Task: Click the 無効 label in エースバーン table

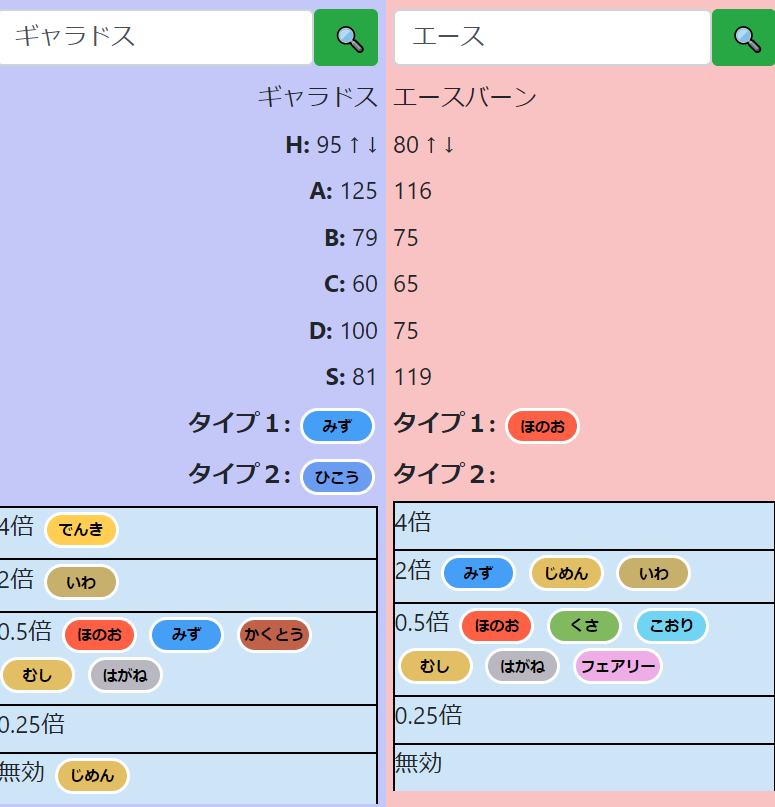Action: [x=418, y=763]
